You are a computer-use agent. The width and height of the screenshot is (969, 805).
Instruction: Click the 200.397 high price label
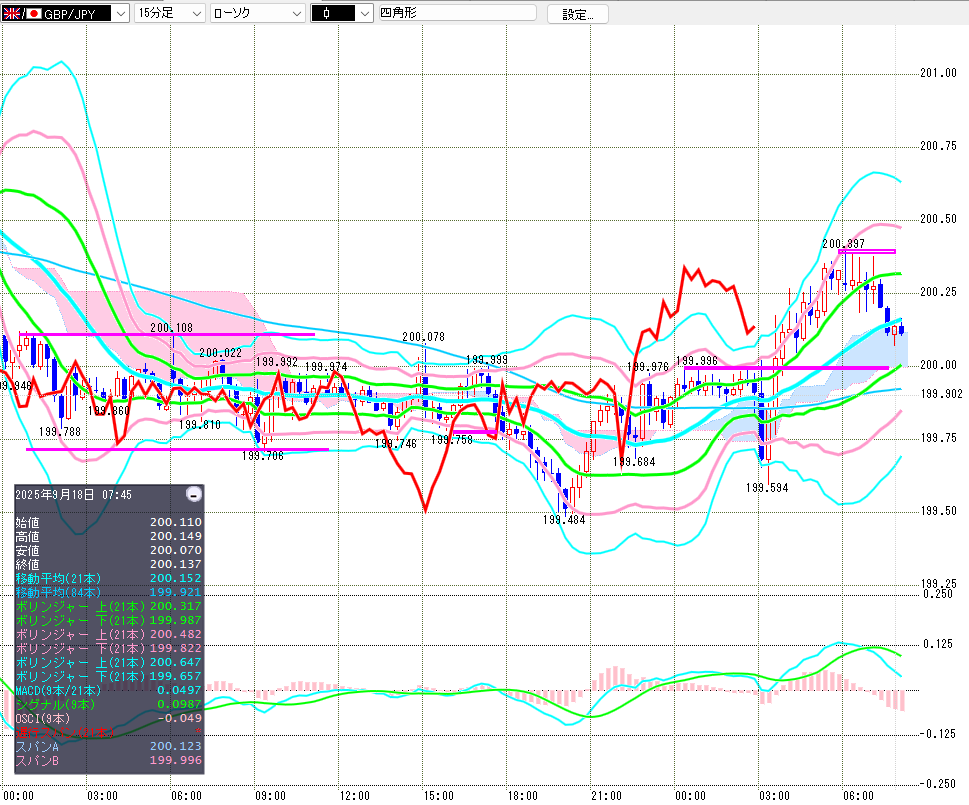843,243
